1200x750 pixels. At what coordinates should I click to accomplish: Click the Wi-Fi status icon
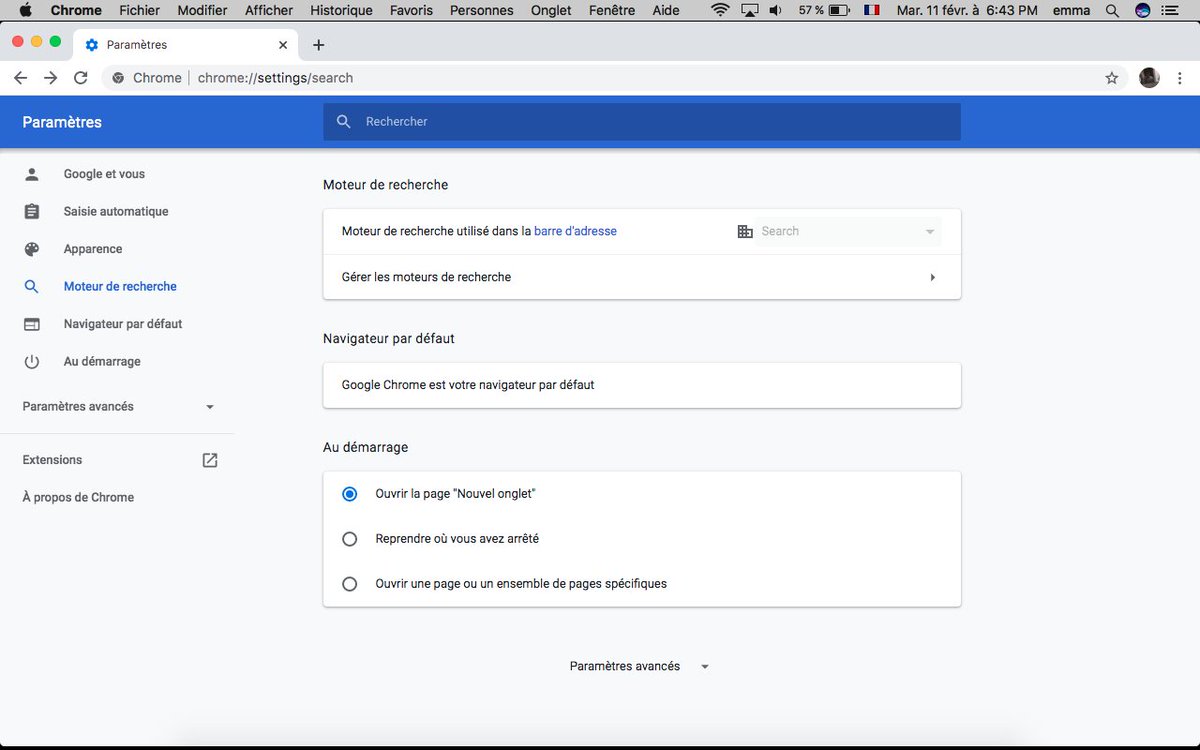(720, 10)
